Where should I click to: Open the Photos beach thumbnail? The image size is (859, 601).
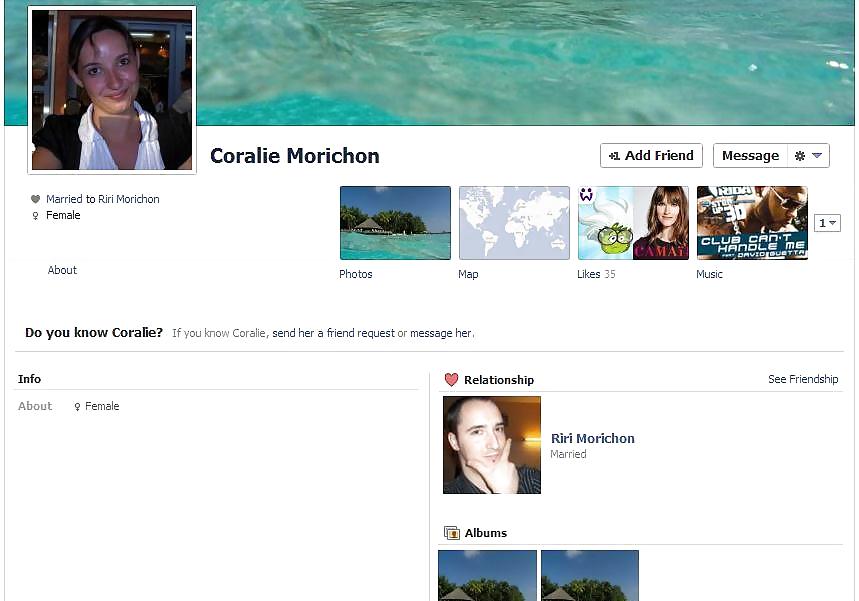click(x=395, y=223)
